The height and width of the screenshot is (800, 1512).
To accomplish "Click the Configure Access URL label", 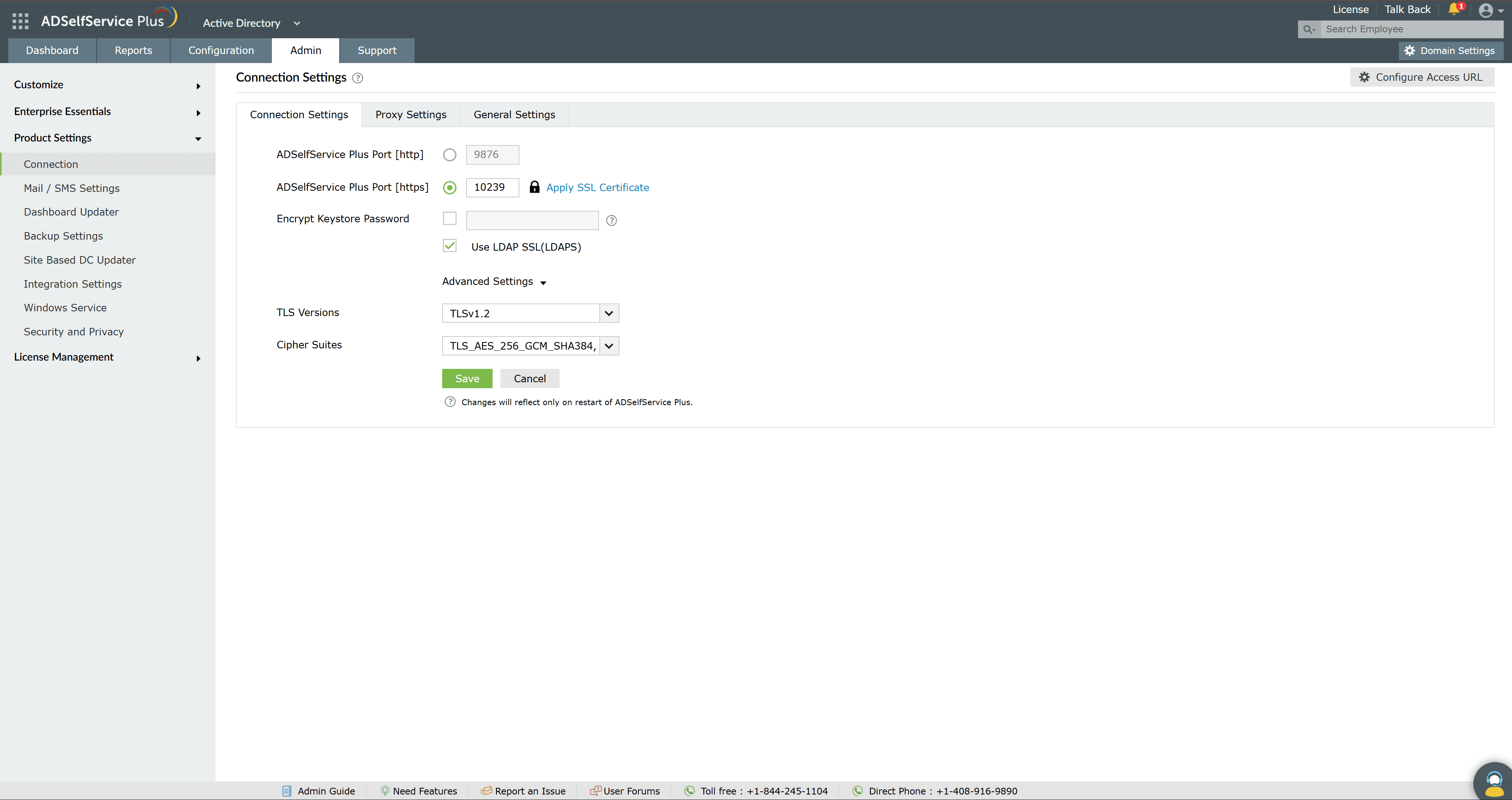I will pyautogui.click(x=1428, y=78).
